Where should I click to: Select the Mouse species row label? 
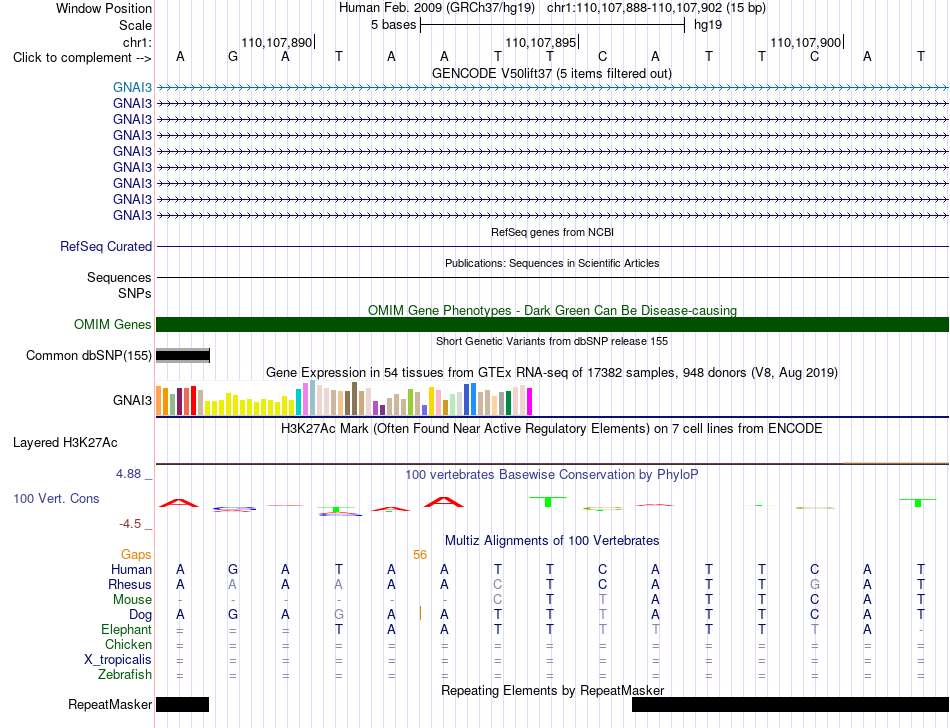132,600
